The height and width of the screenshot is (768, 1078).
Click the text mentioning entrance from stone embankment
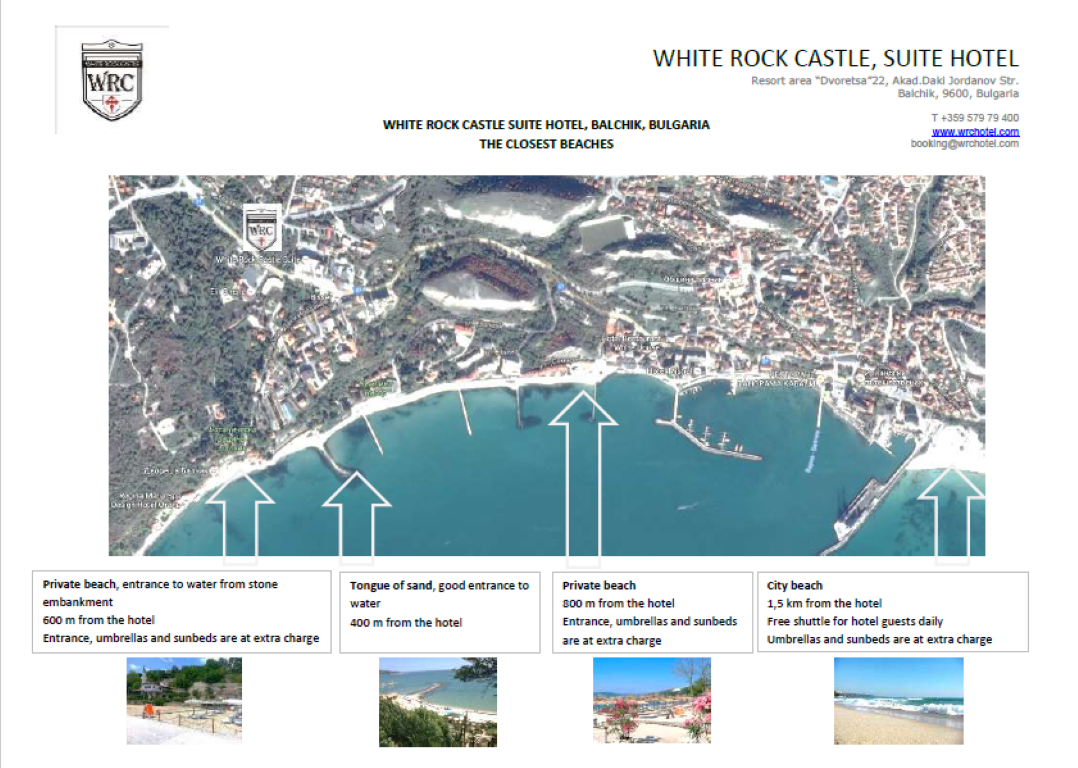(160, 593)
